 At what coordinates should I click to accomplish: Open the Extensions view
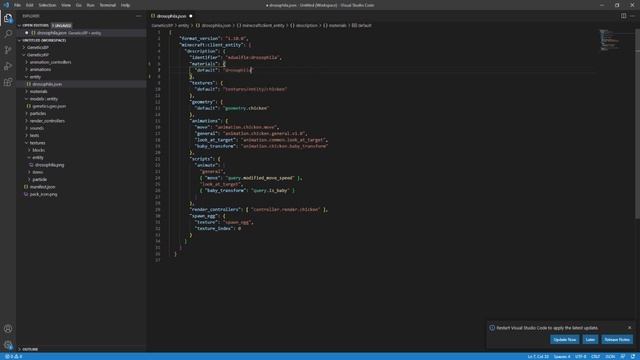(x=8, y=82)
